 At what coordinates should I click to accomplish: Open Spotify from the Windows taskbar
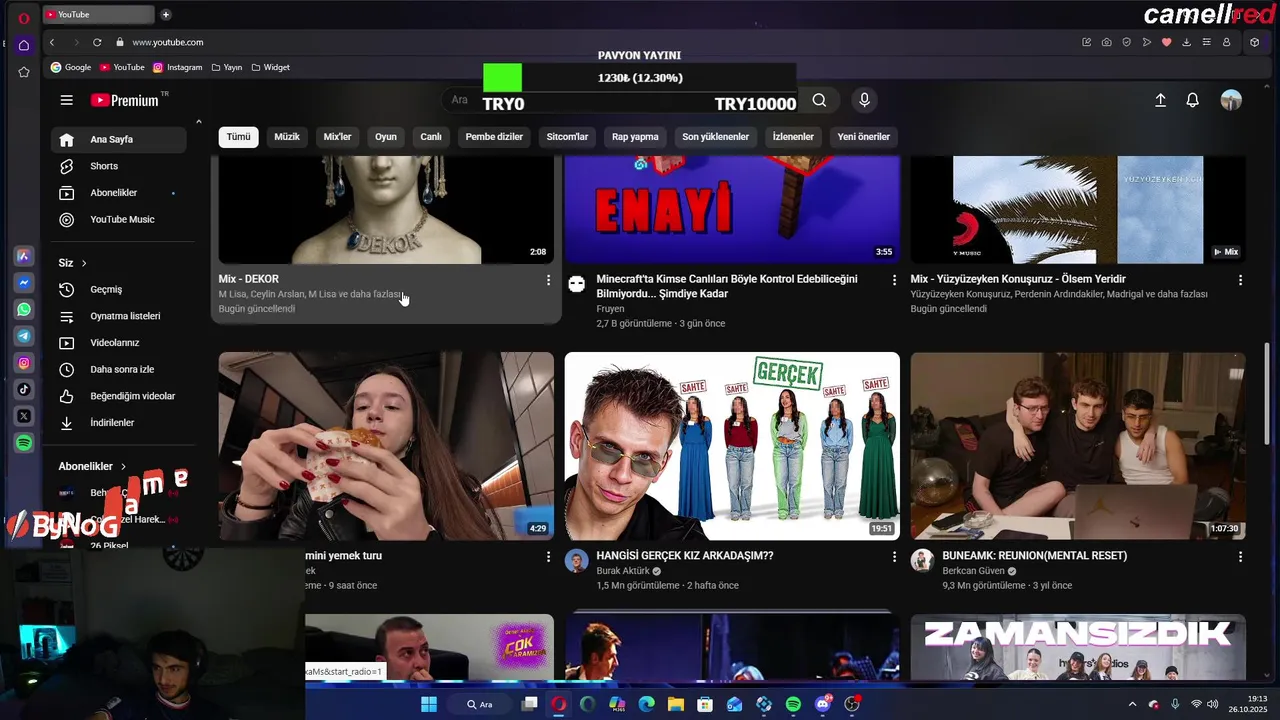(x=793, y=704)
